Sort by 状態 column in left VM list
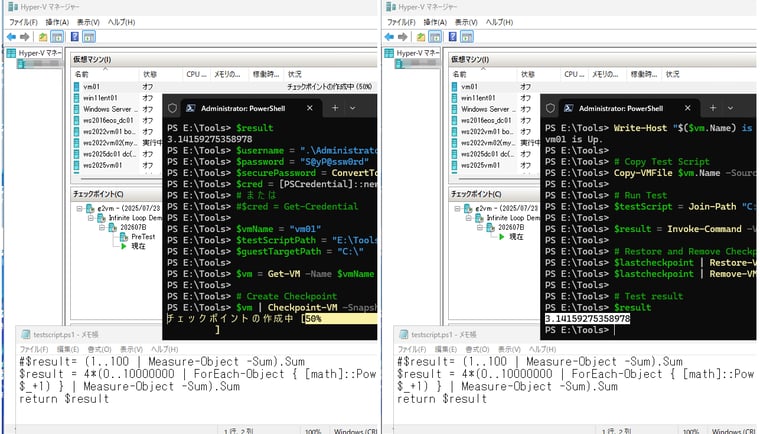 click(161, 74)
